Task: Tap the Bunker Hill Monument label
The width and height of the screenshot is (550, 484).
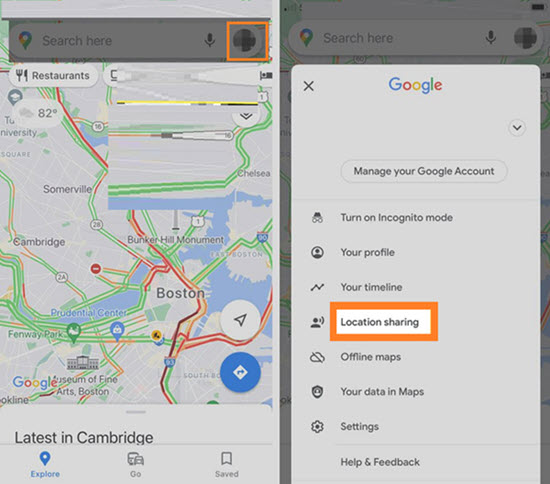Action: pyautogui.click(x=175, y=240)
